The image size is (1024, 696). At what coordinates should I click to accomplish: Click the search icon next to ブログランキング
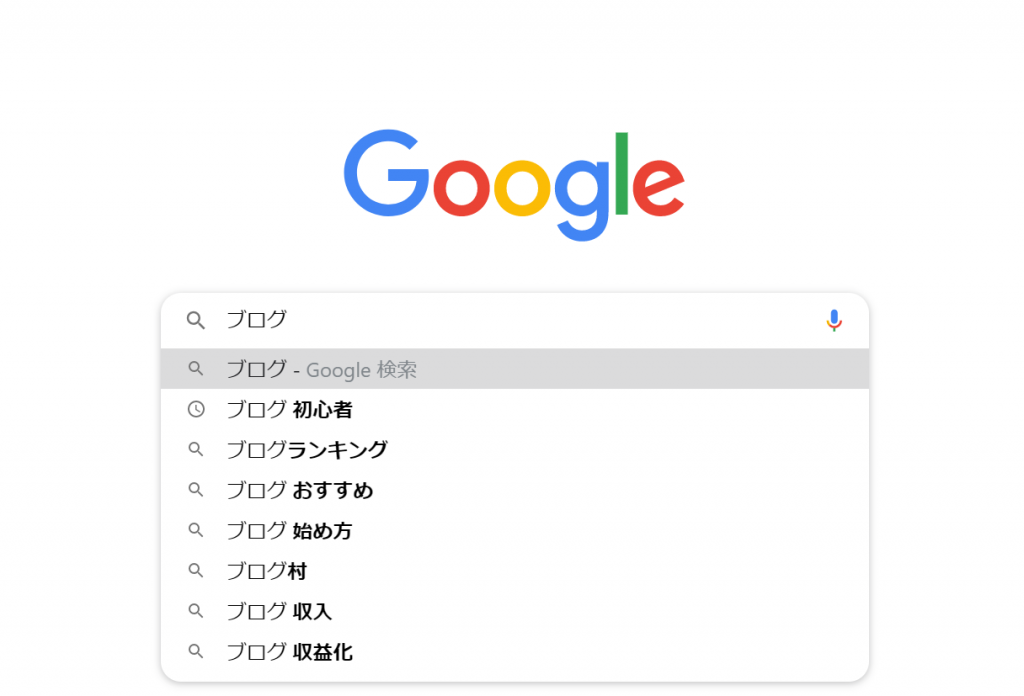tap(195, 449)
